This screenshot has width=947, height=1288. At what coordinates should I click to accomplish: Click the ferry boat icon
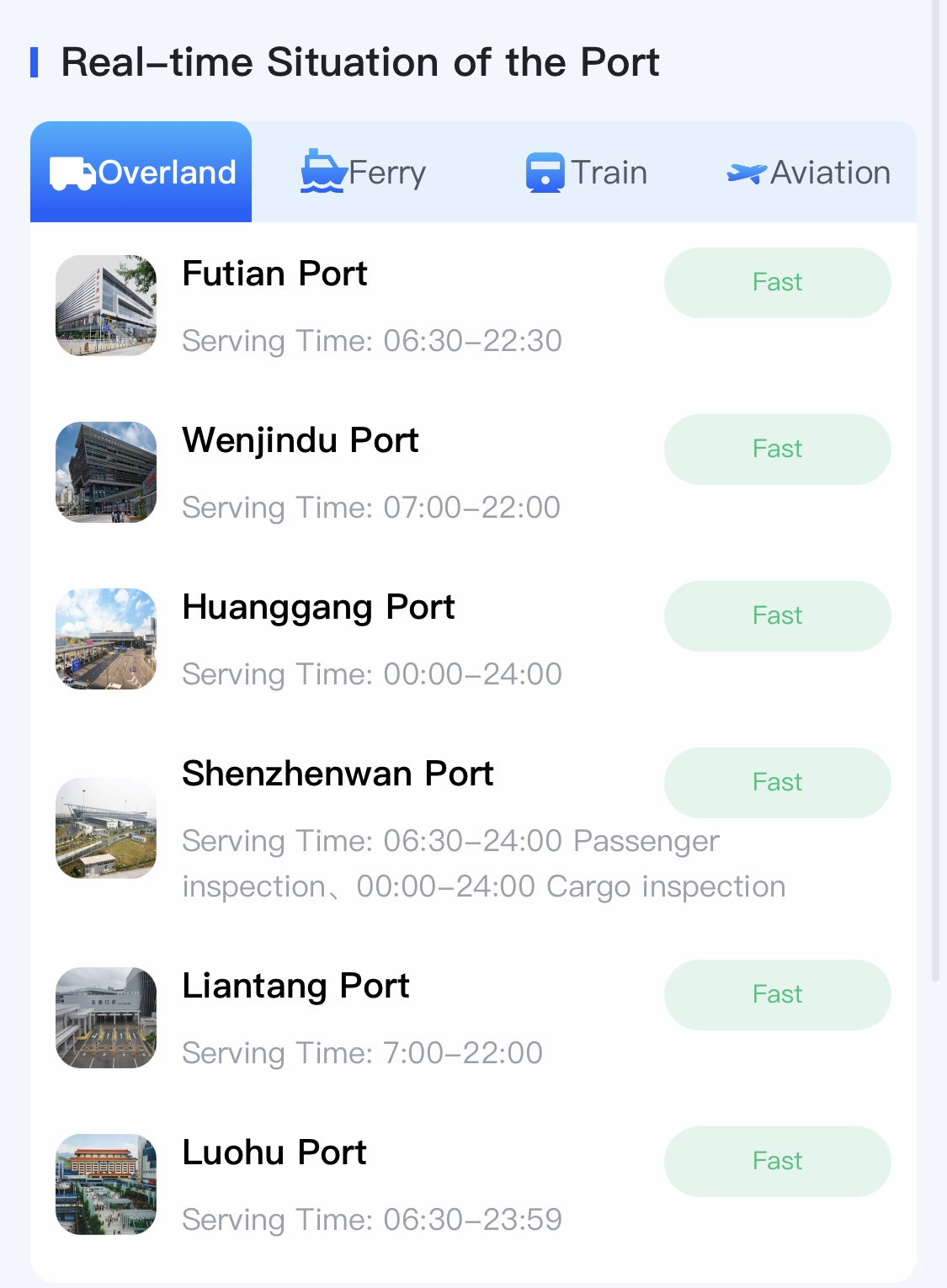tap(324, 172)
